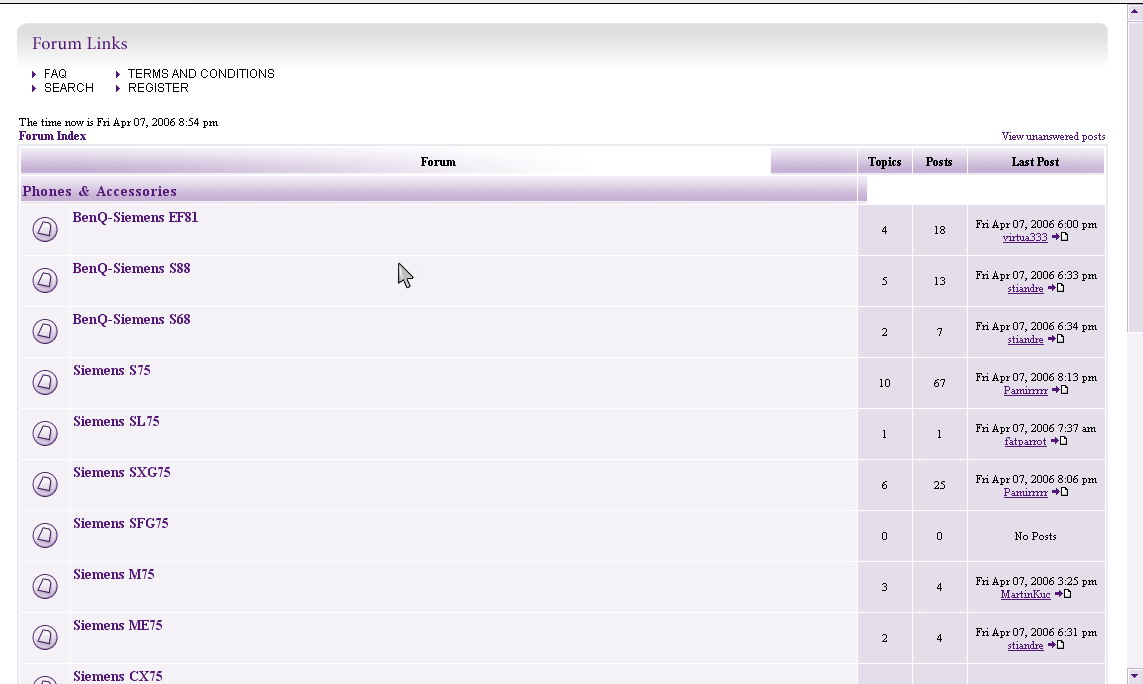Open user profile virtua333

[1025, 238]
